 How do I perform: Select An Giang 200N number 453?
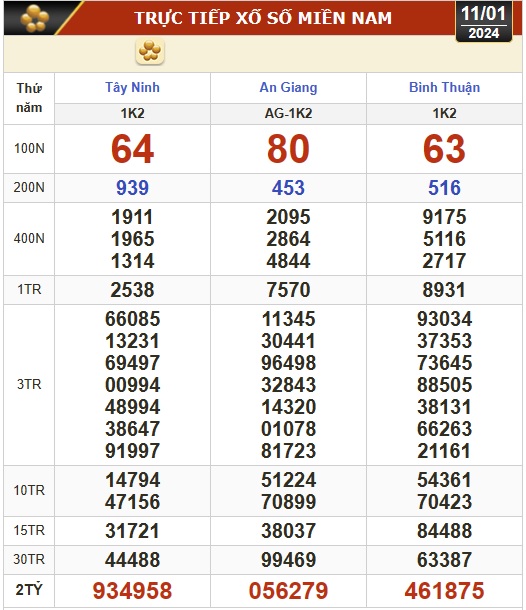click(x=288, y=188)
